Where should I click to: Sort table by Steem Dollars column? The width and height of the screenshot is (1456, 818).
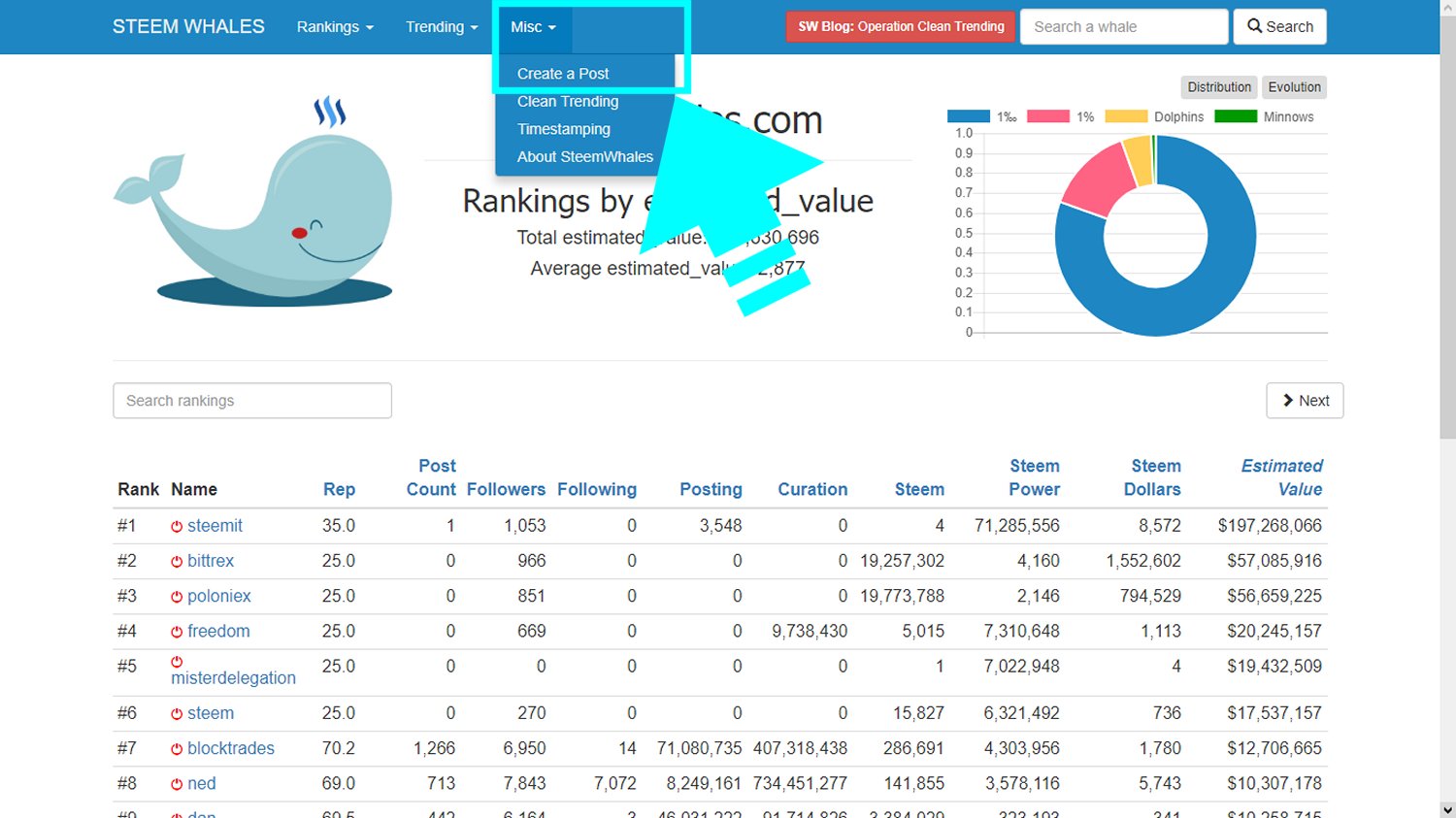pyautogui.click(x=1152, y=477)
